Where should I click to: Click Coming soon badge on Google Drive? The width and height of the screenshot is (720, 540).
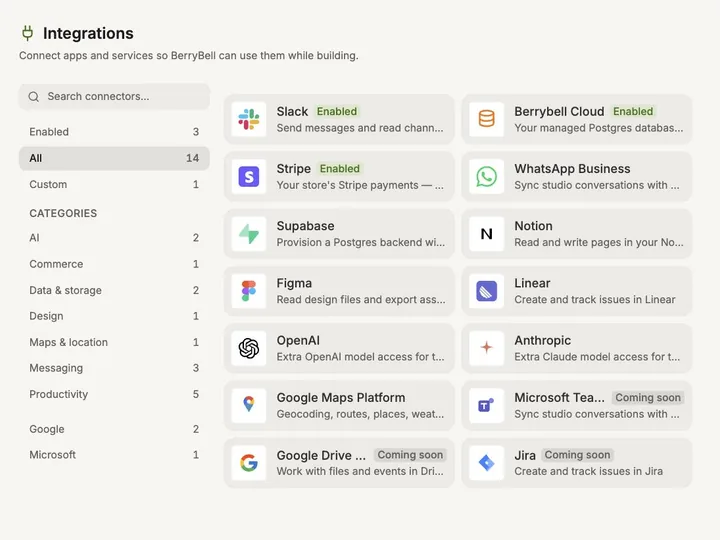410,455
